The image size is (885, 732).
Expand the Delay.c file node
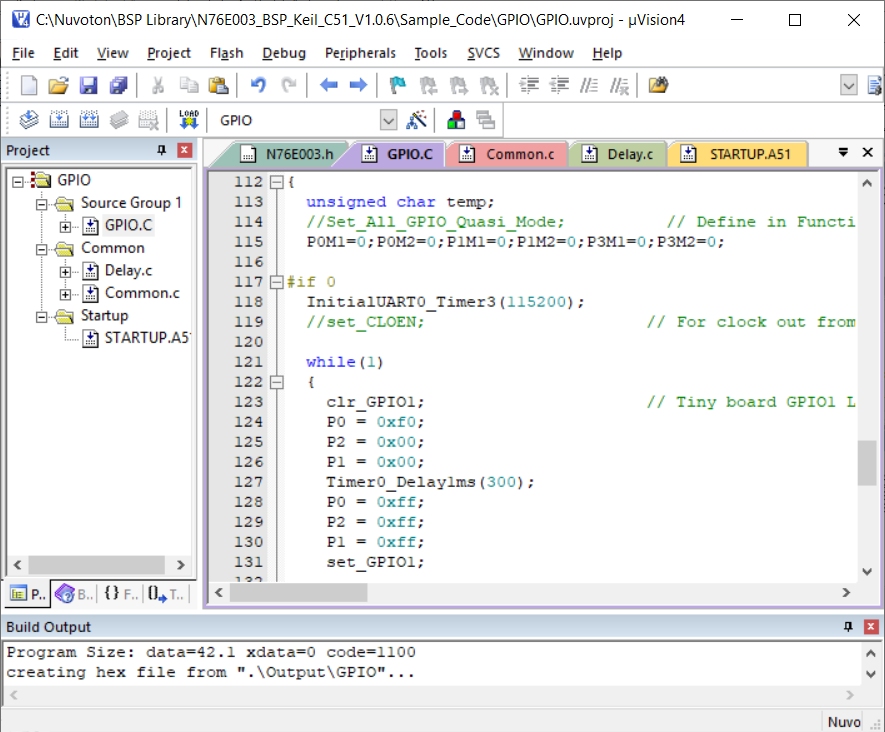pyautogui.click(x=66, y=271)
